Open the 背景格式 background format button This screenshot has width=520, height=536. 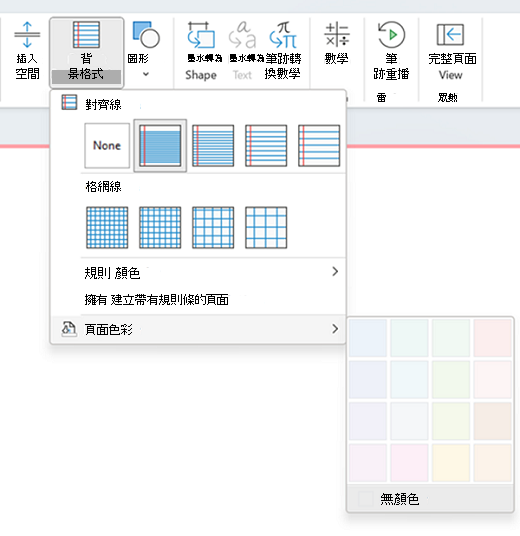(86, 52)
